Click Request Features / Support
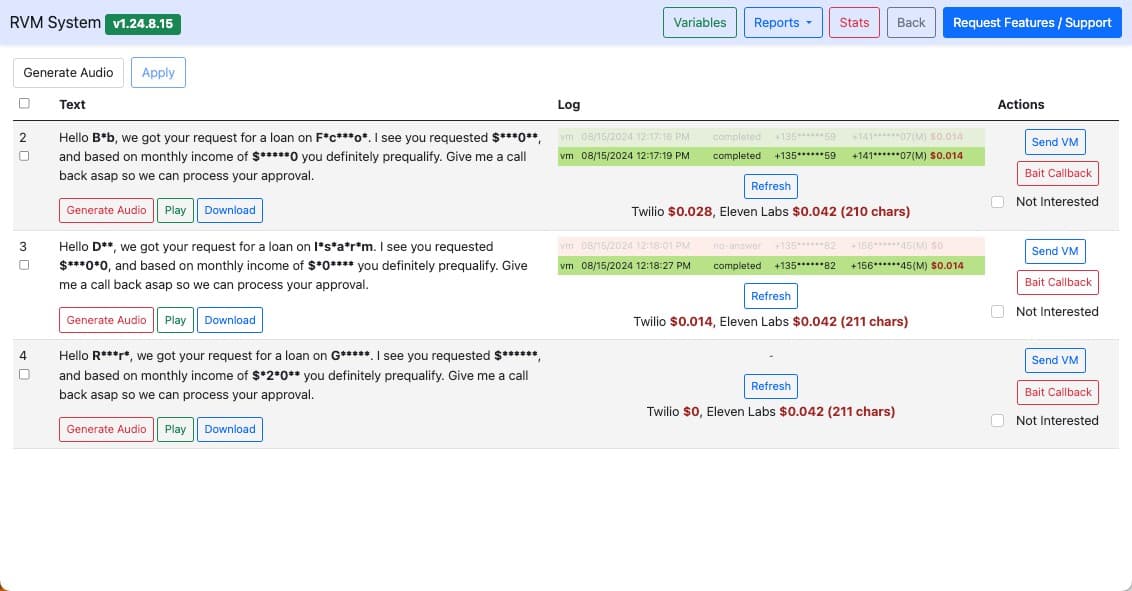Viewport: 1132px width, 591px height. tap(1032, 22)
